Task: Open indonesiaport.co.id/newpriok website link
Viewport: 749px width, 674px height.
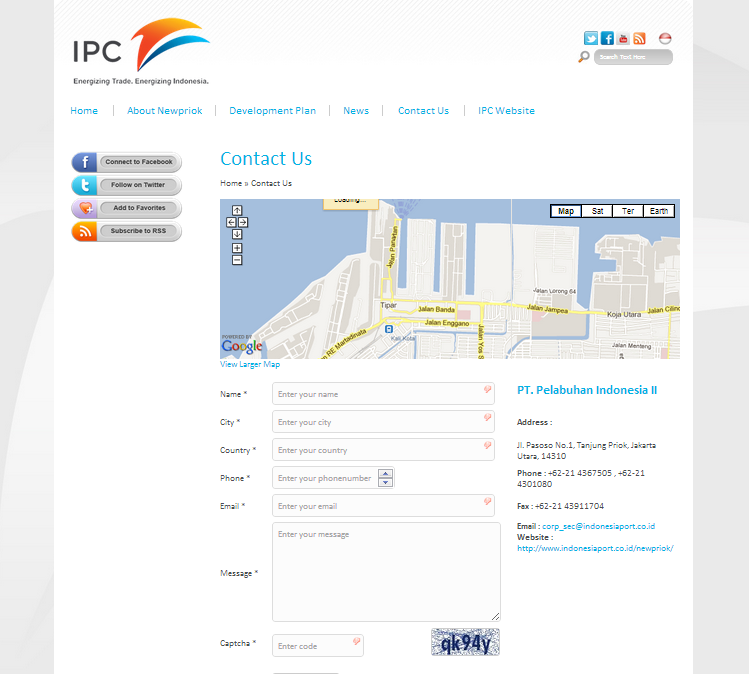Action: coord(595,548)
